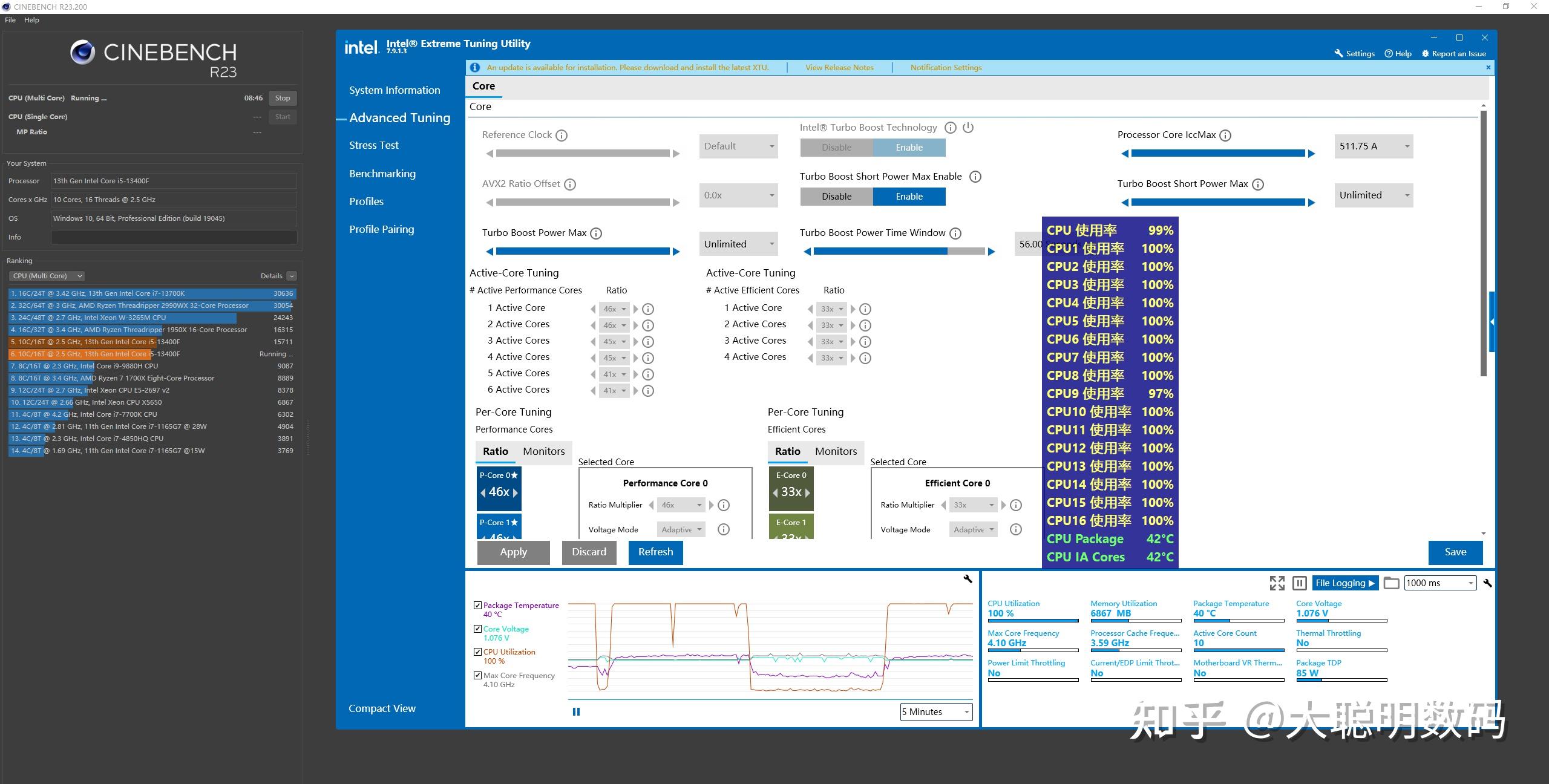
Task: Stop the Cinebench multi core test
Action: (282, 98)
